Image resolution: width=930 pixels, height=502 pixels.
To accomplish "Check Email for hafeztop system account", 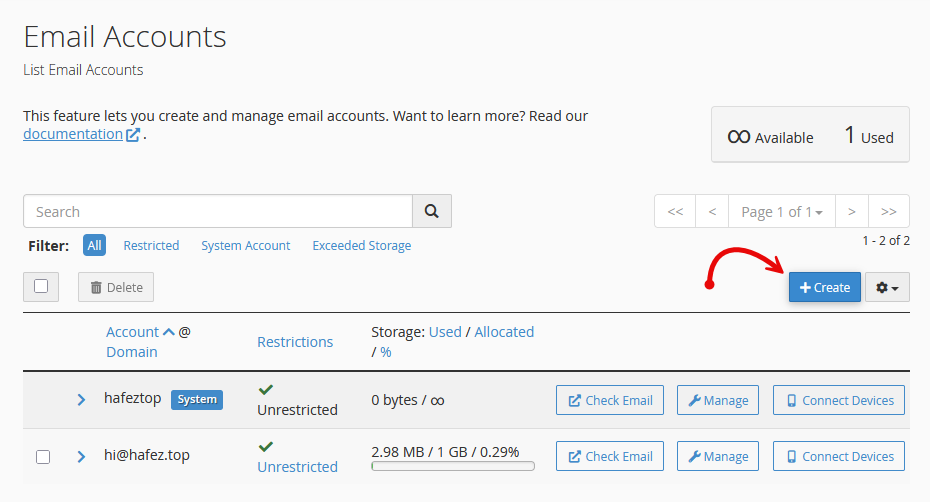I will point(610,400).
